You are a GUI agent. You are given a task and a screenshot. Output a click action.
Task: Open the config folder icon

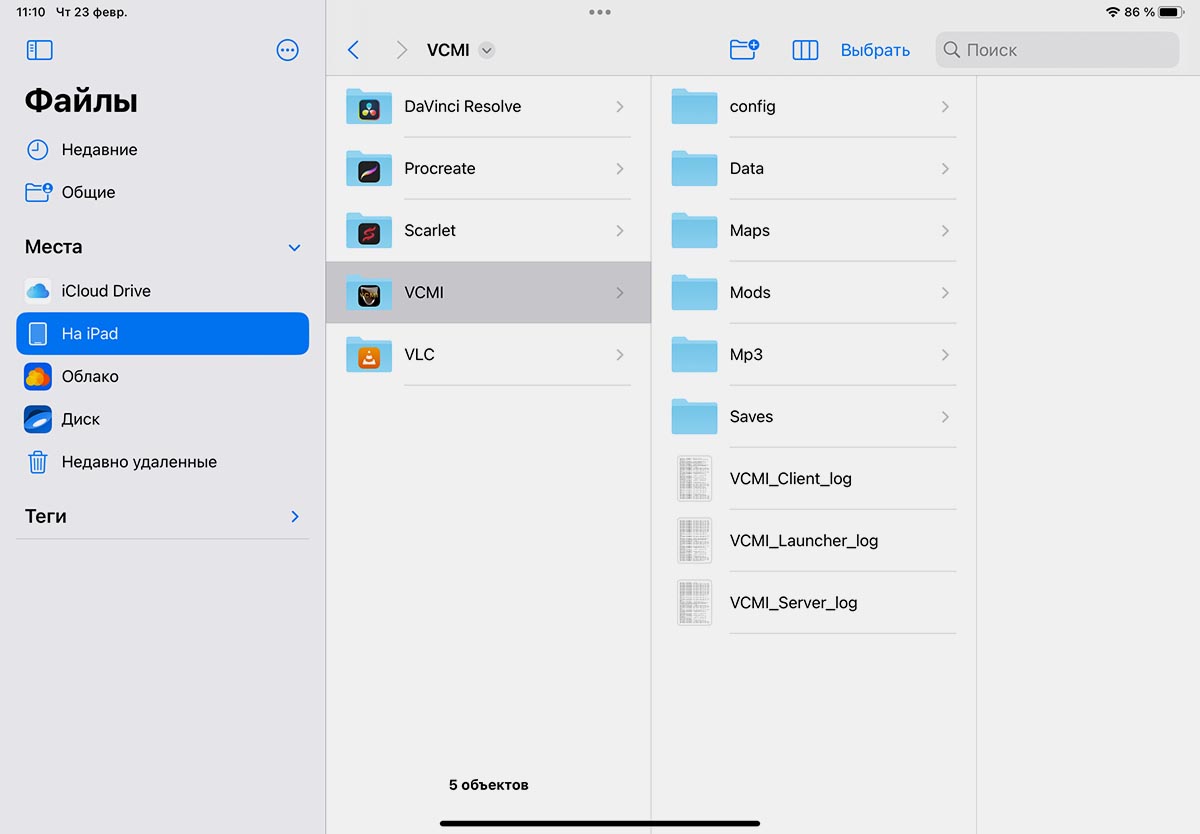[694, 106]
